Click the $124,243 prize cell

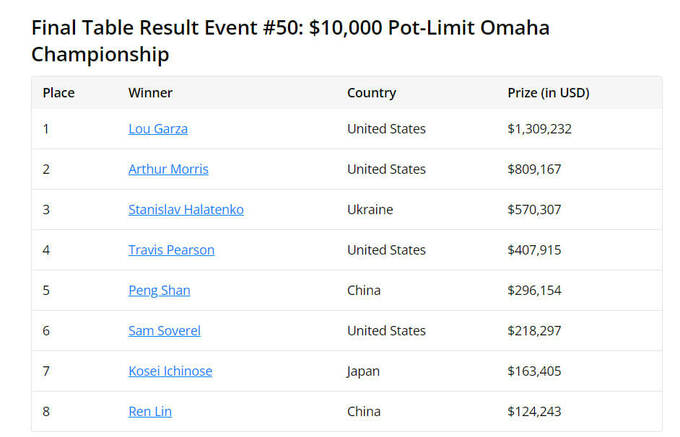(534, 411)
